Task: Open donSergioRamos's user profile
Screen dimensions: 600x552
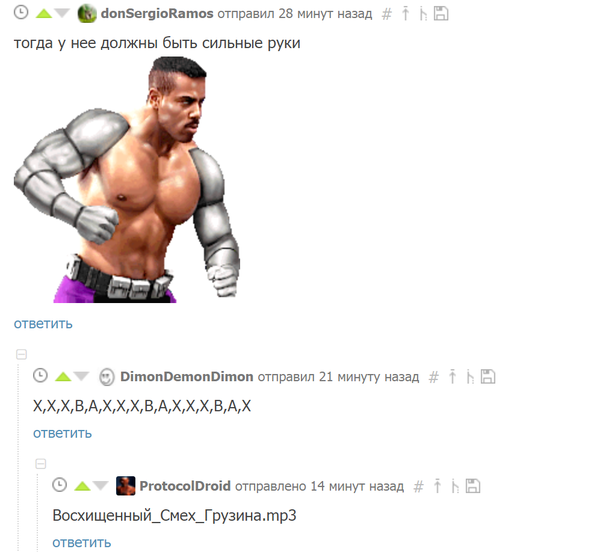Action: point(157,14)
